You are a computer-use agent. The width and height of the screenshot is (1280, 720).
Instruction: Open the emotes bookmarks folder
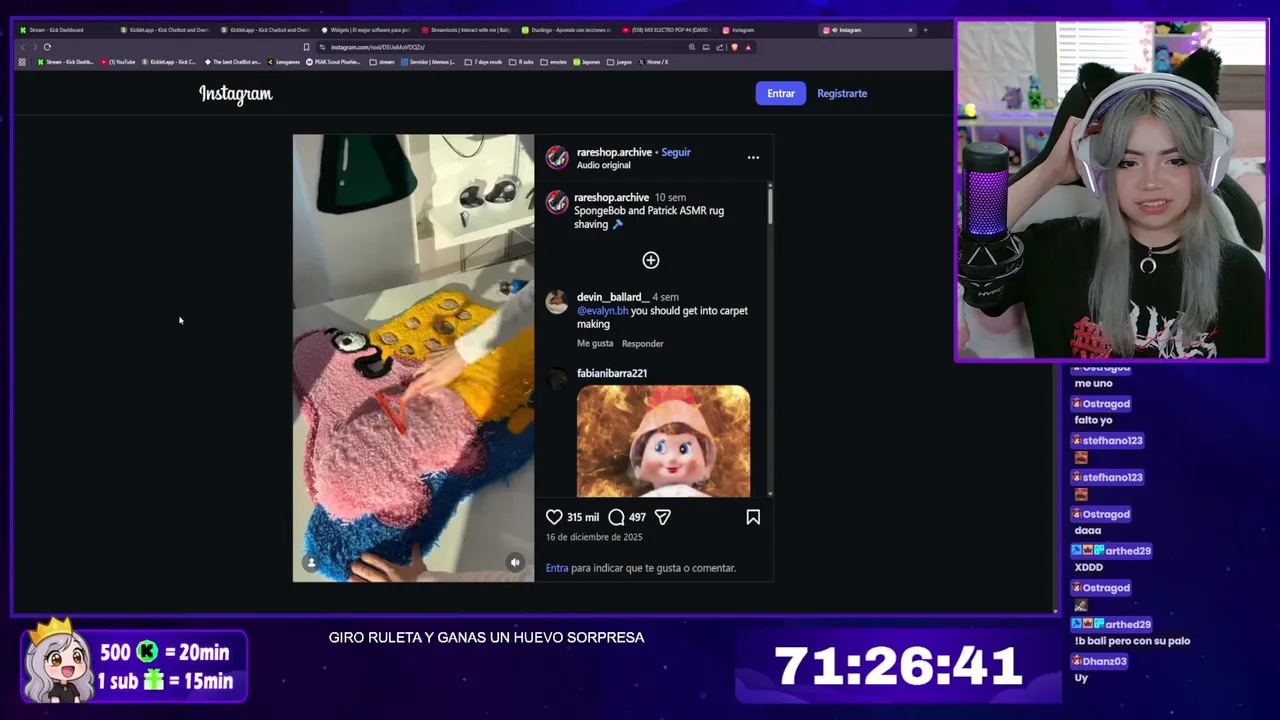554,62
